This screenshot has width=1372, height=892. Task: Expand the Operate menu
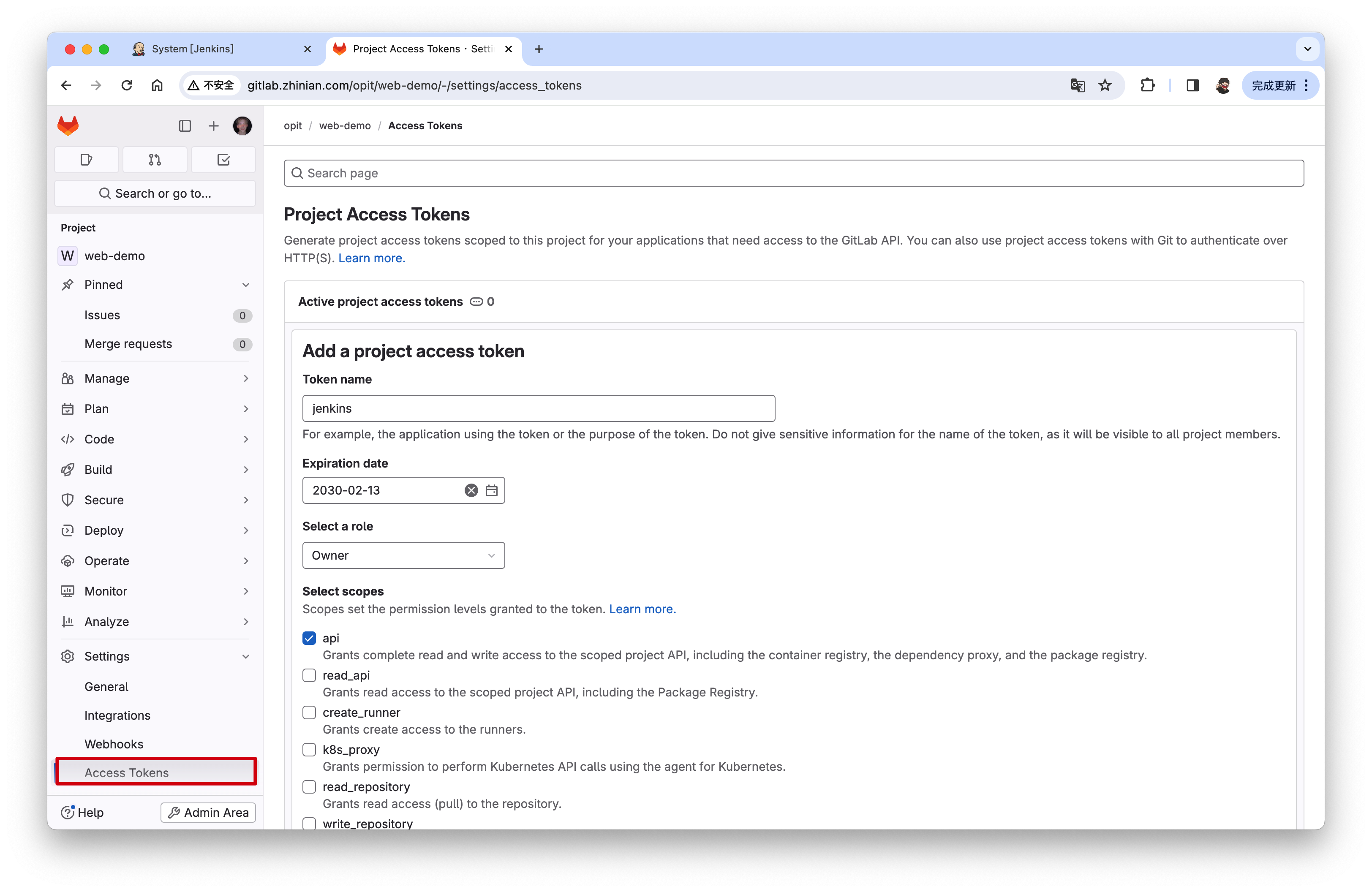155,561
